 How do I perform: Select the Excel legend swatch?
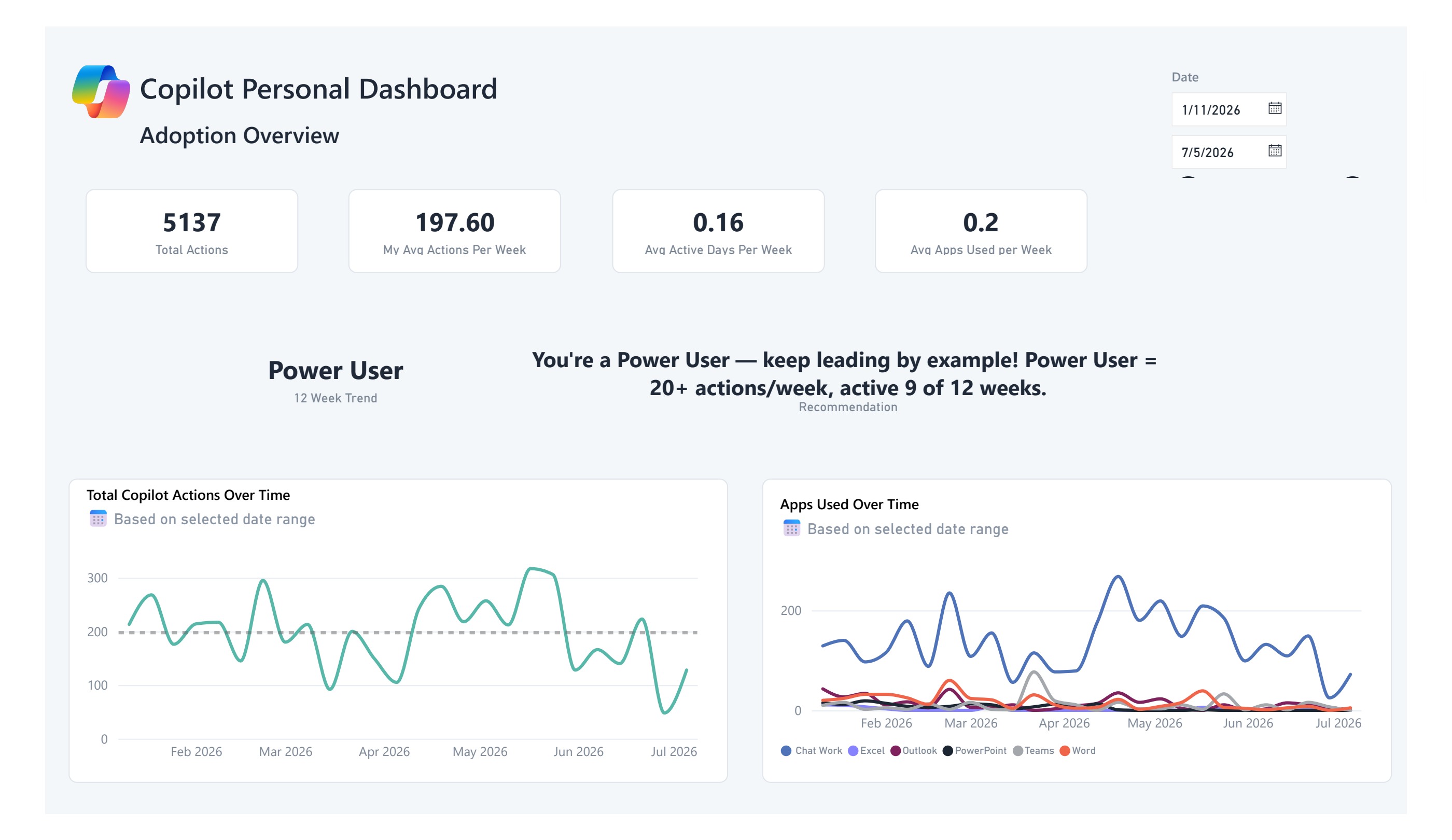tap(853, 750)
